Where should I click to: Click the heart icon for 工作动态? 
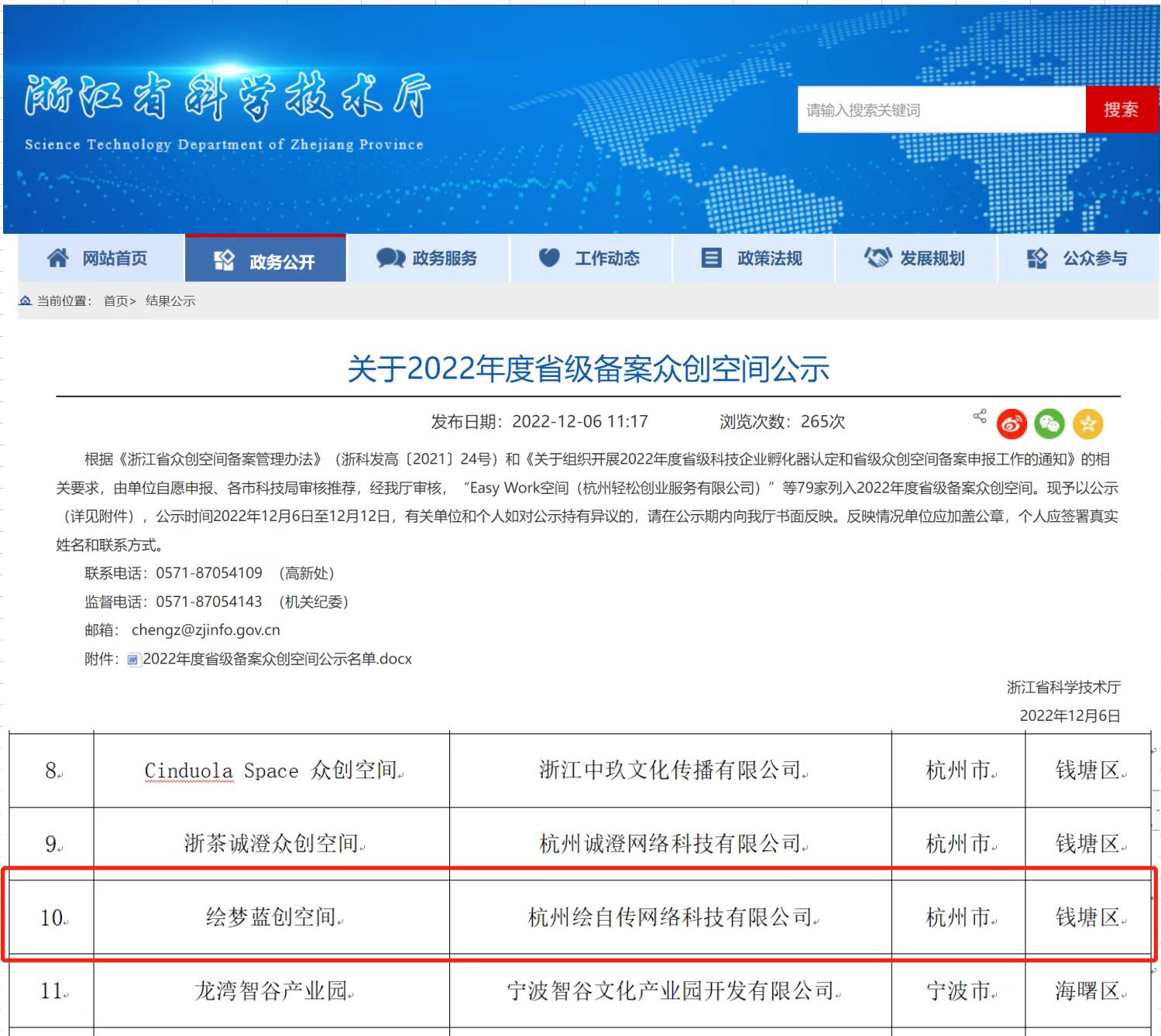point(549,258)
